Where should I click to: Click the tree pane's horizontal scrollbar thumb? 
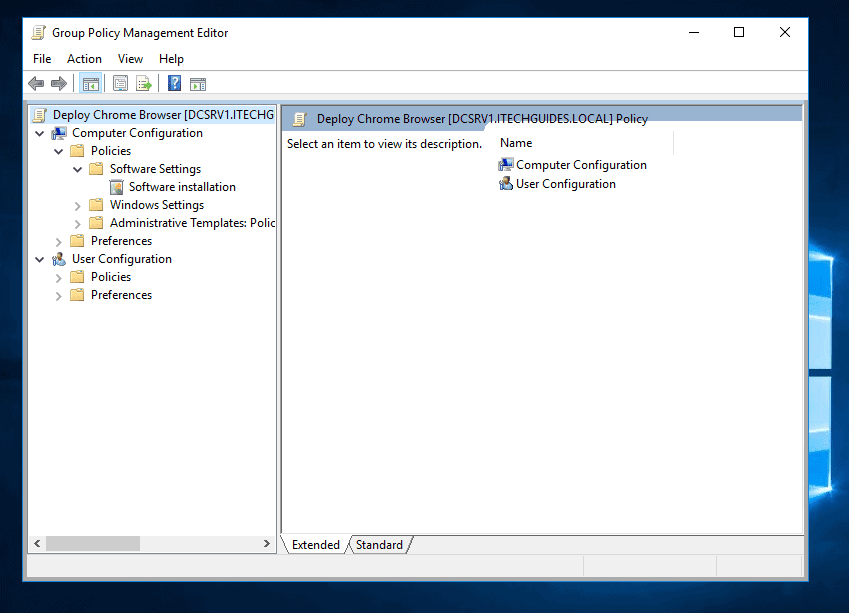(x=93, y=544)
